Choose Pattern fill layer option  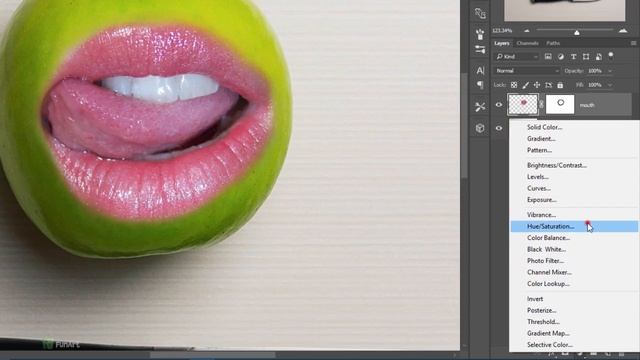click(x=574, y=150)
